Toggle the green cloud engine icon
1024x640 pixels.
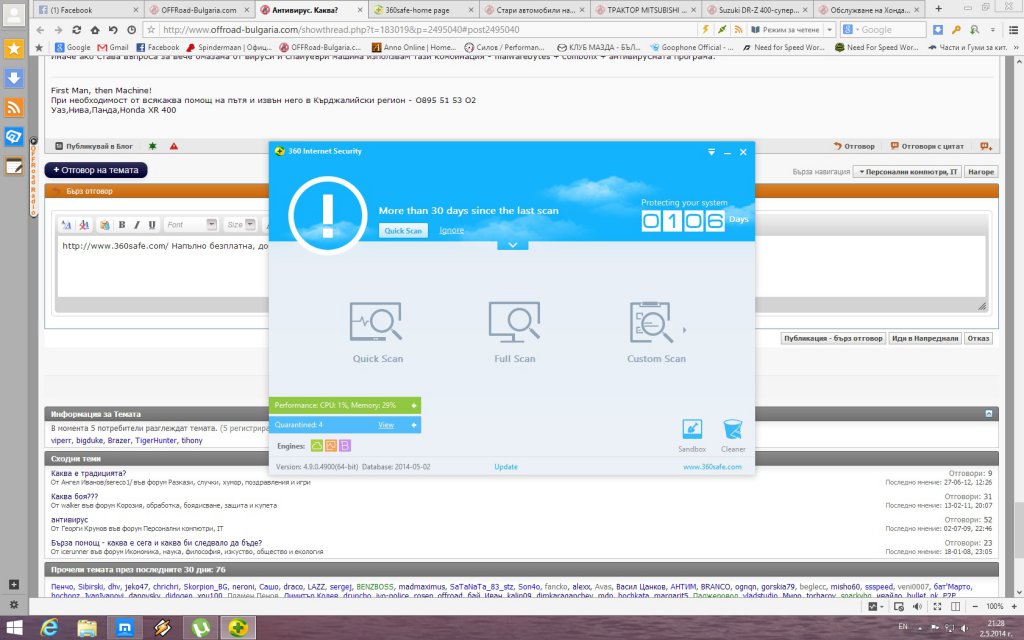point(317,445)
